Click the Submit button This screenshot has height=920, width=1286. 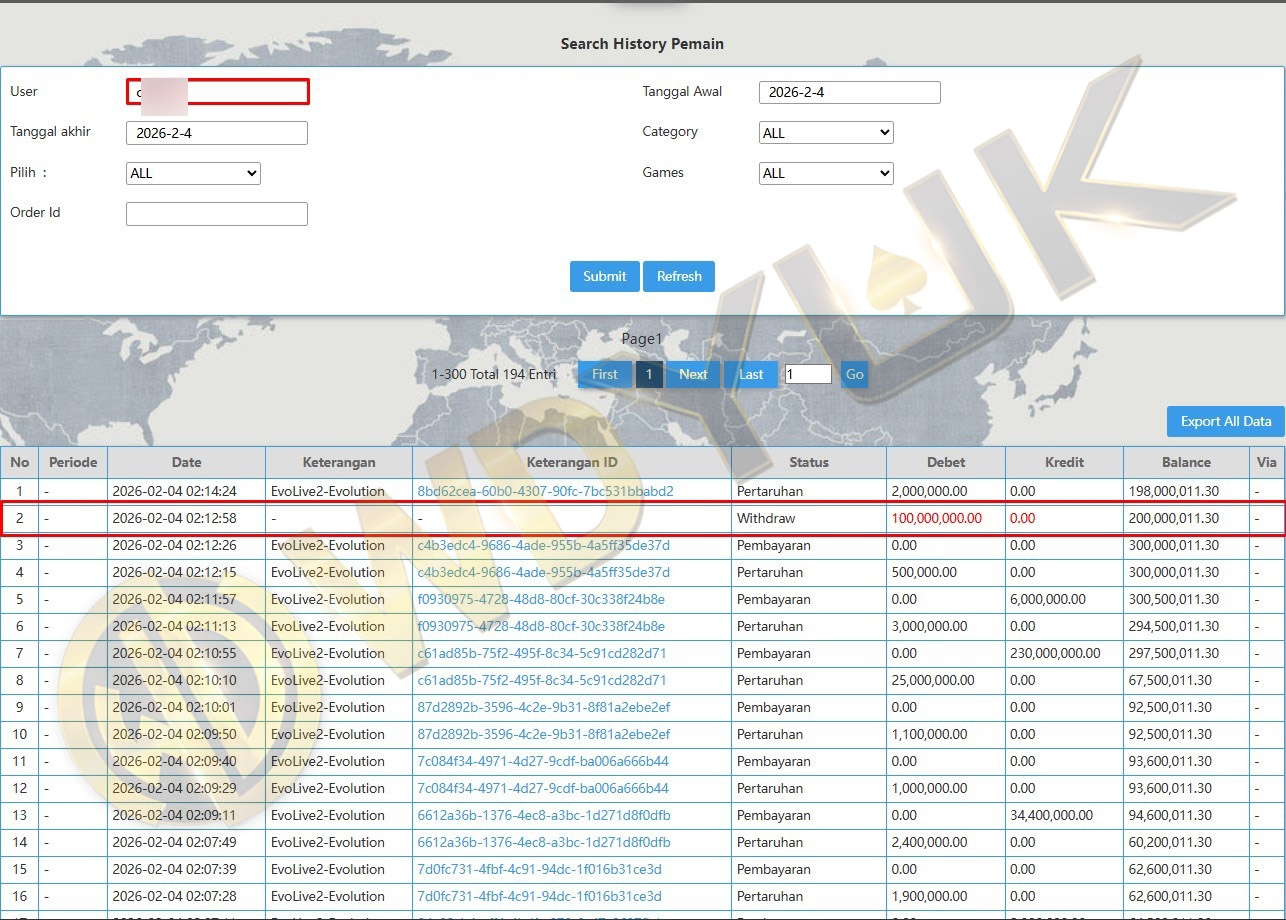coord(604,276)
